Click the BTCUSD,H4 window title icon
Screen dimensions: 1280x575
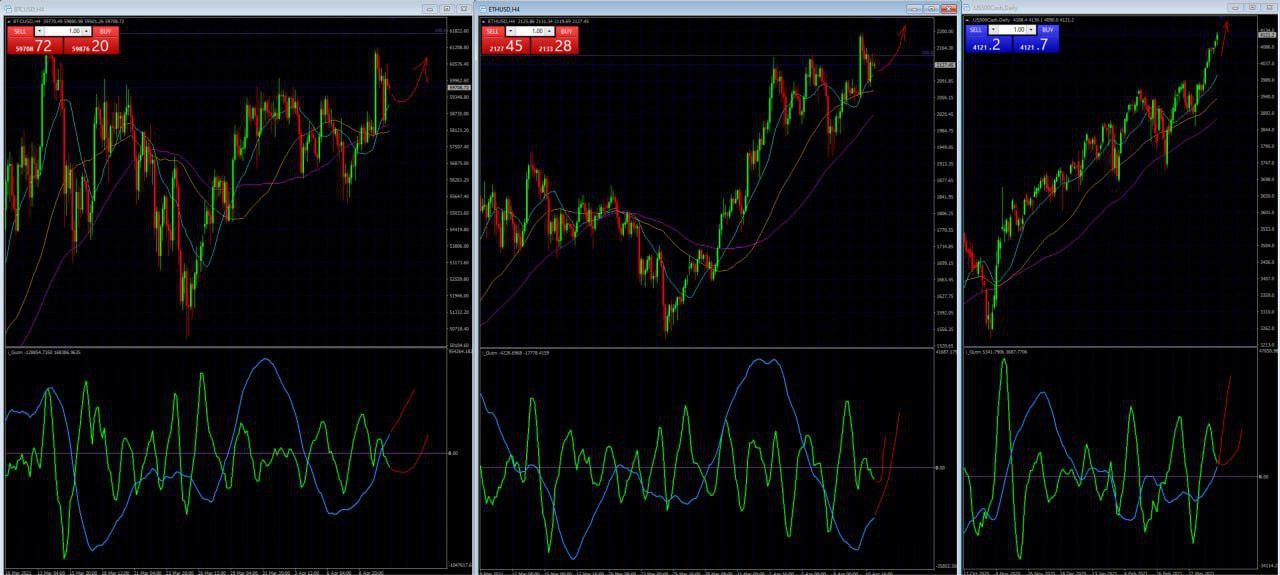8,9
